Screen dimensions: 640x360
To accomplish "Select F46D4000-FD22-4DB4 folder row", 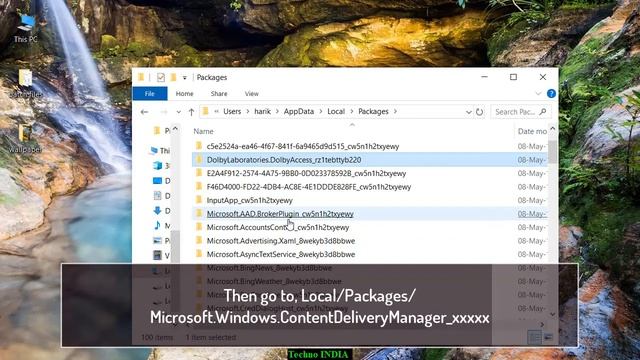I will (369, 187).
